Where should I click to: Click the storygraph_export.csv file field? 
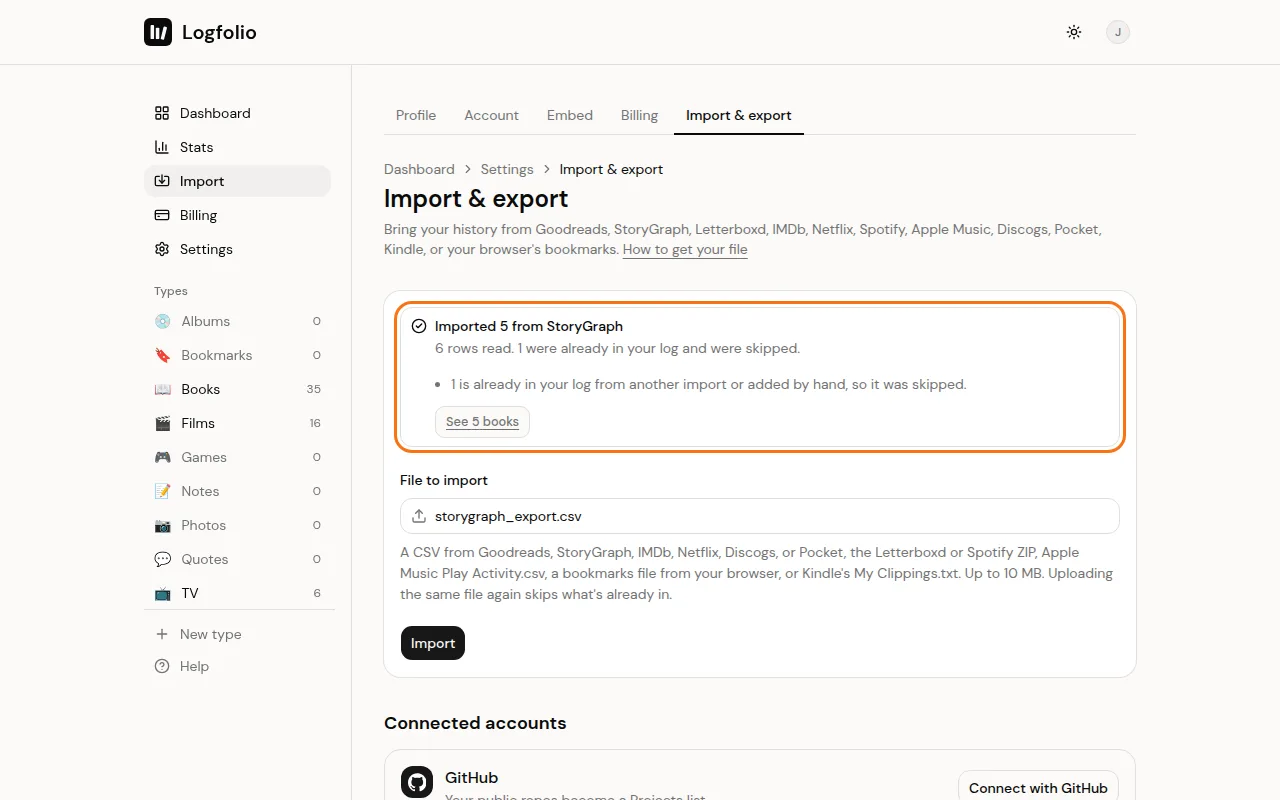[x=760, y=517]
